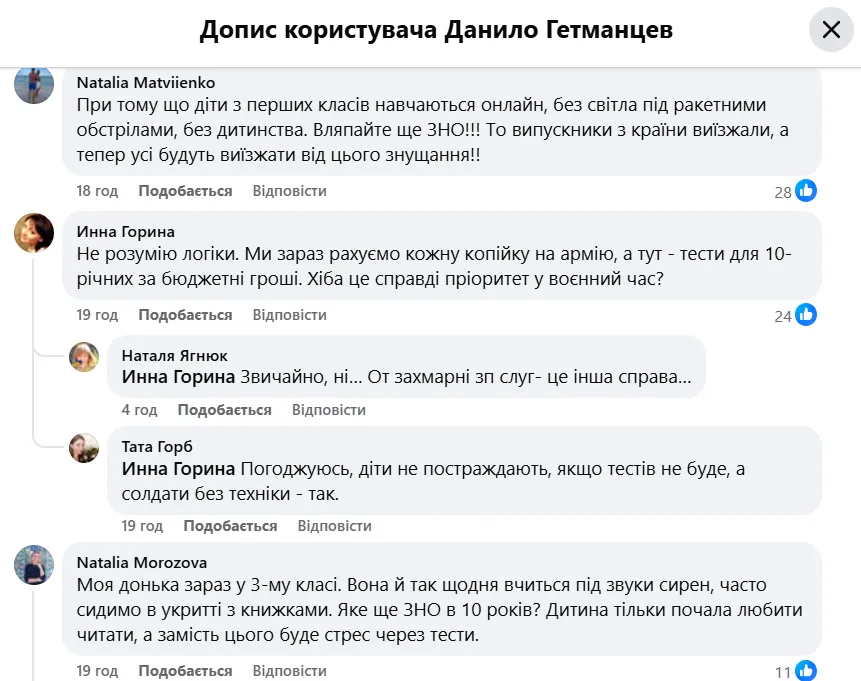The image size is (861, 681).
Task: Open Natalia Morozova's profile name link
Action: click(x=142, y=563)
